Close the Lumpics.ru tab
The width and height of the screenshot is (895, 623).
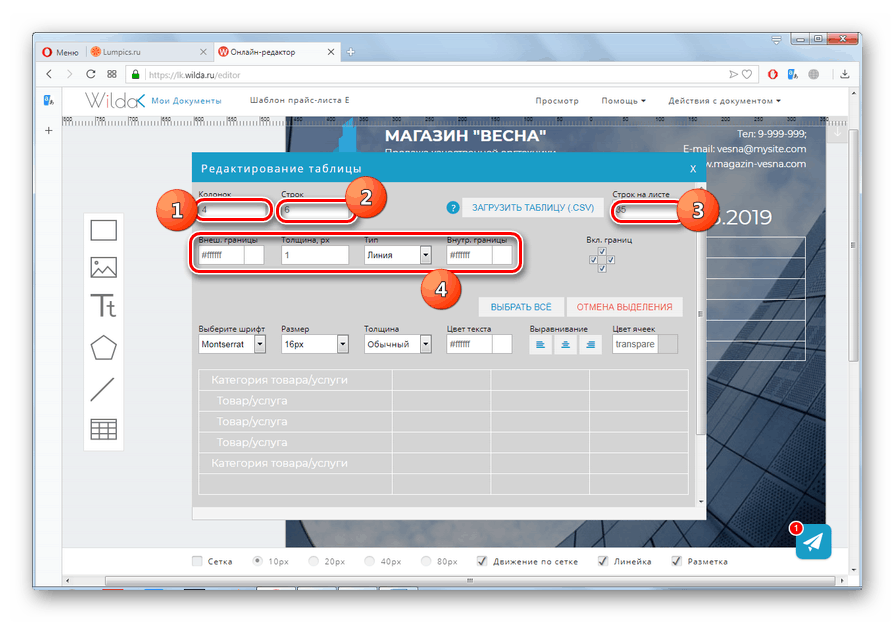203,52
